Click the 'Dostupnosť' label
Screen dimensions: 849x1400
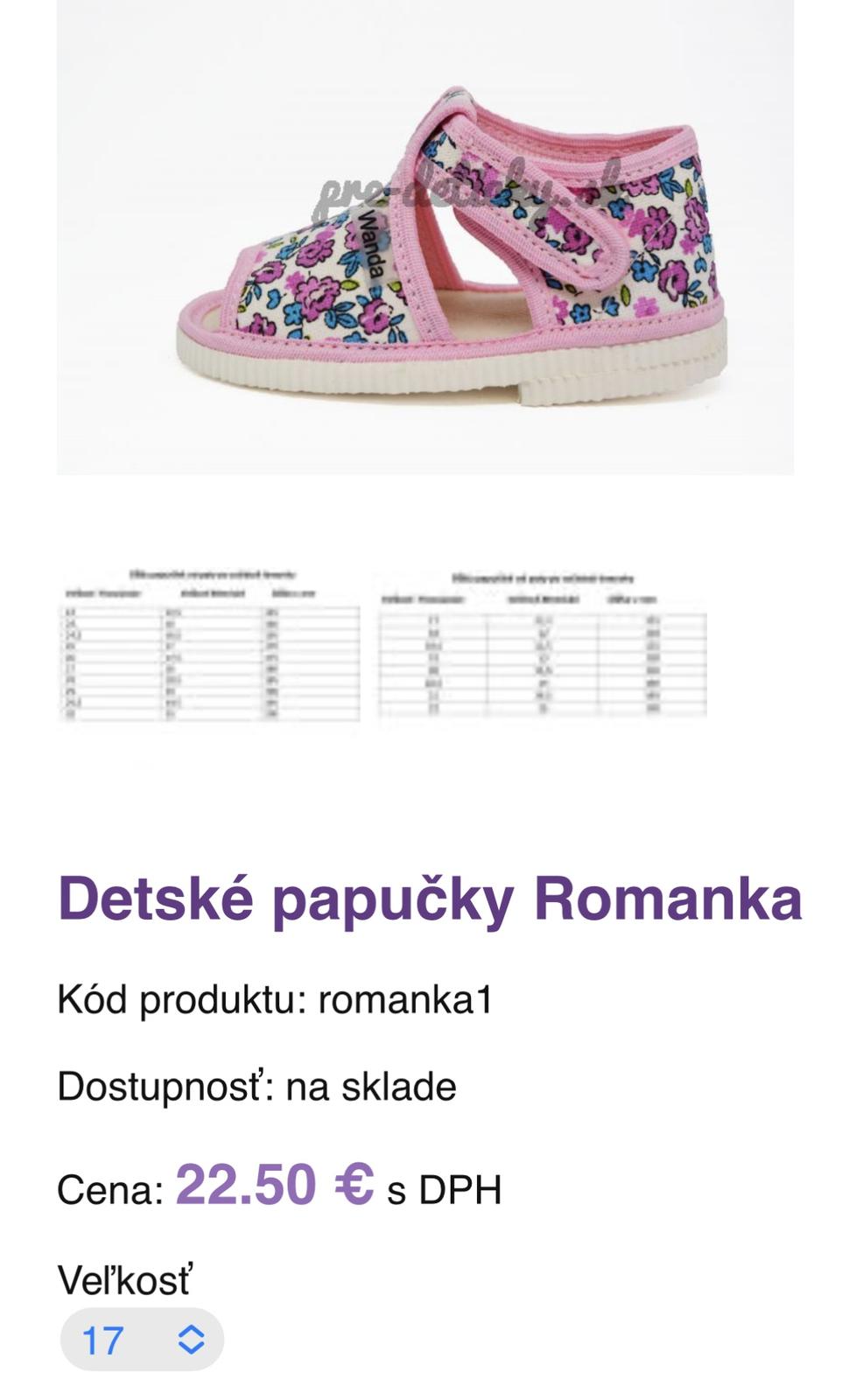coord(164,1087)
